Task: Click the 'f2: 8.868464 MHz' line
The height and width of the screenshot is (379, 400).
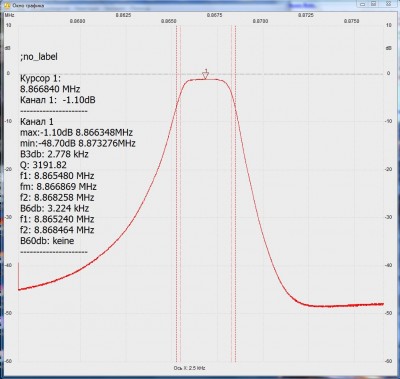Action: (x=57, y=230)
